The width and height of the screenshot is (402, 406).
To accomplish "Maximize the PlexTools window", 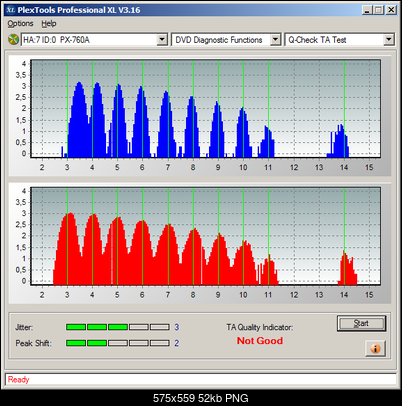I will pyautogui.click(x=378, y=10).
